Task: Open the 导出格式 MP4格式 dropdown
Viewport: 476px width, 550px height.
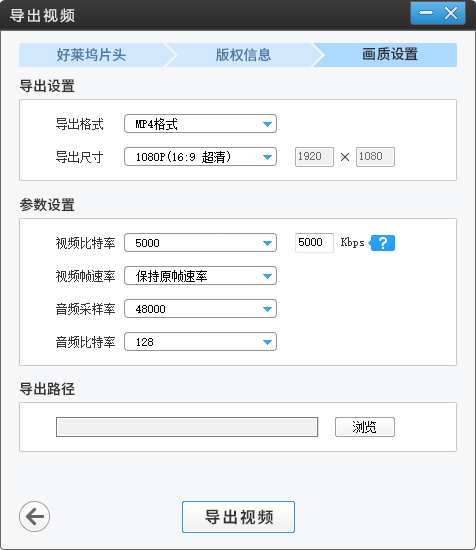Action: pos(200,124)
